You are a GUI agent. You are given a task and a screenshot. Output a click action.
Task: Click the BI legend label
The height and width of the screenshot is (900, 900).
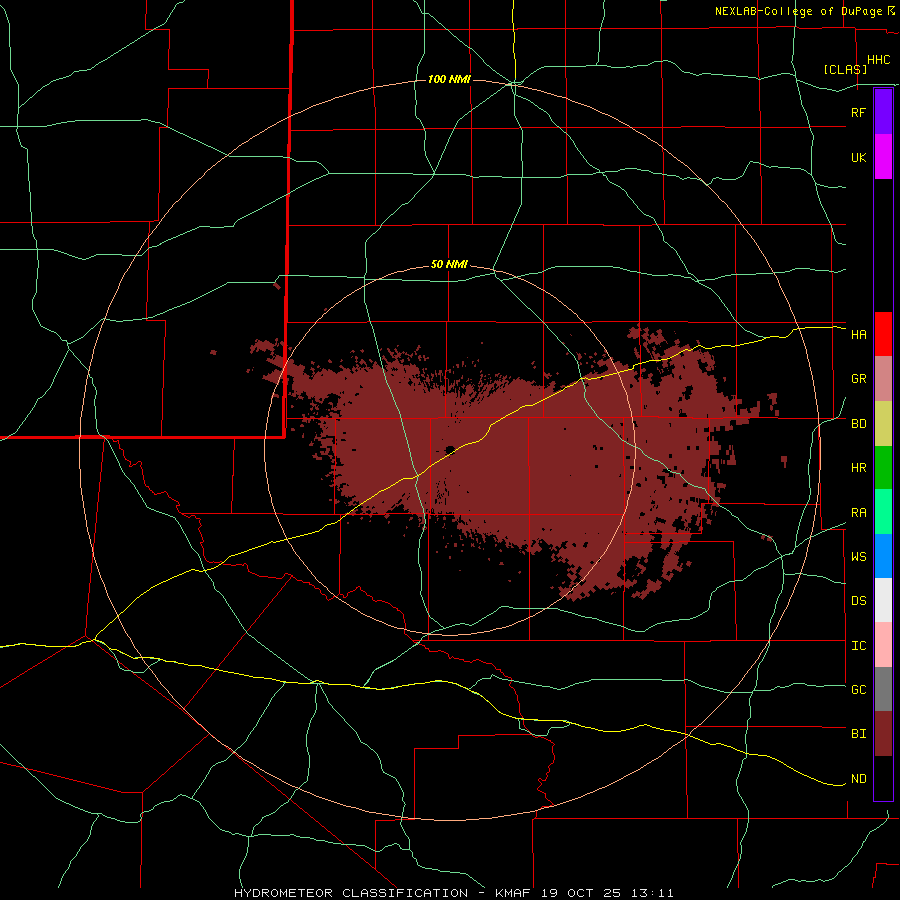click(858, 734)
